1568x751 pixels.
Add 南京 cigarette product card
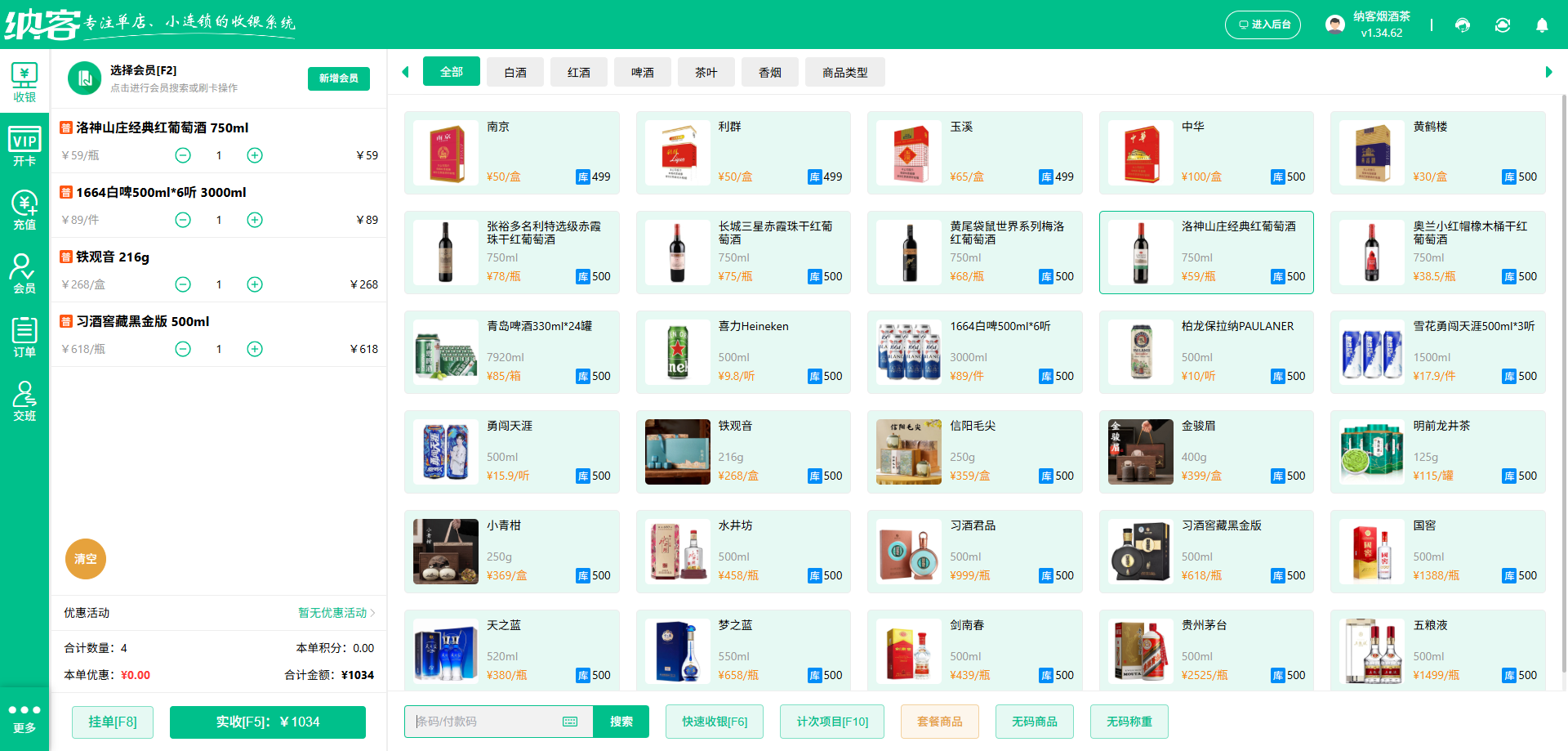512,153
